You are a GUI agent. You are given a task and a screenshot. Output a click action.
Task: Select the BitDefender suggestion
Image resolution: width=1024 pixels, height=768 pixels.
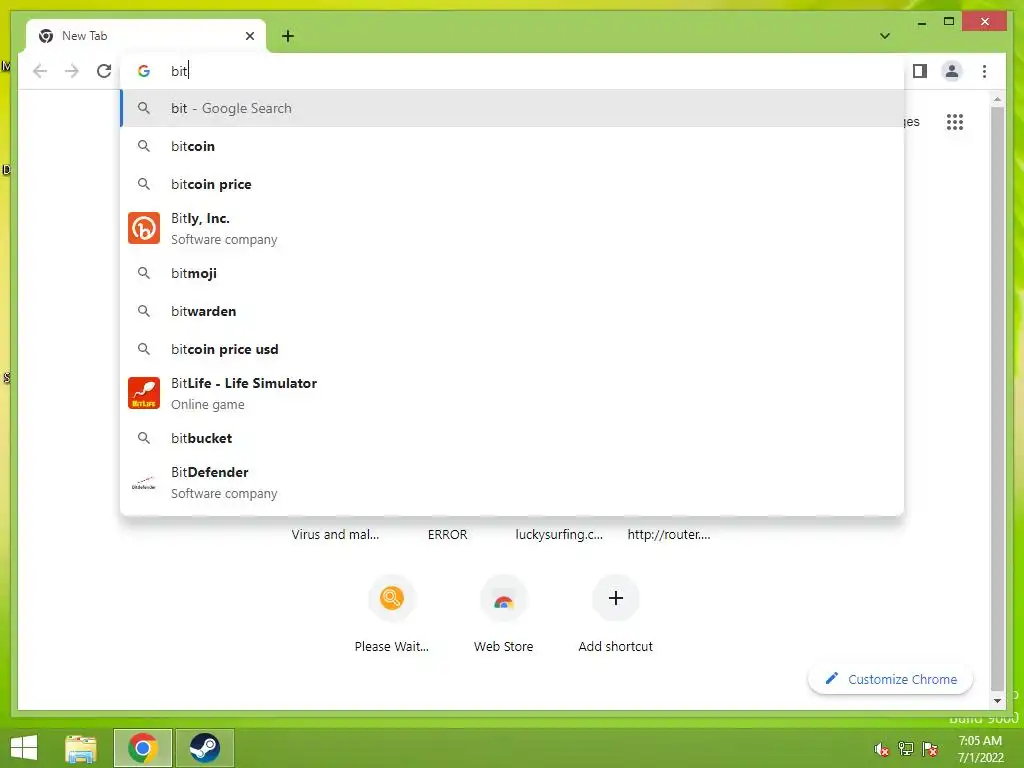click(x=512, y=482)
